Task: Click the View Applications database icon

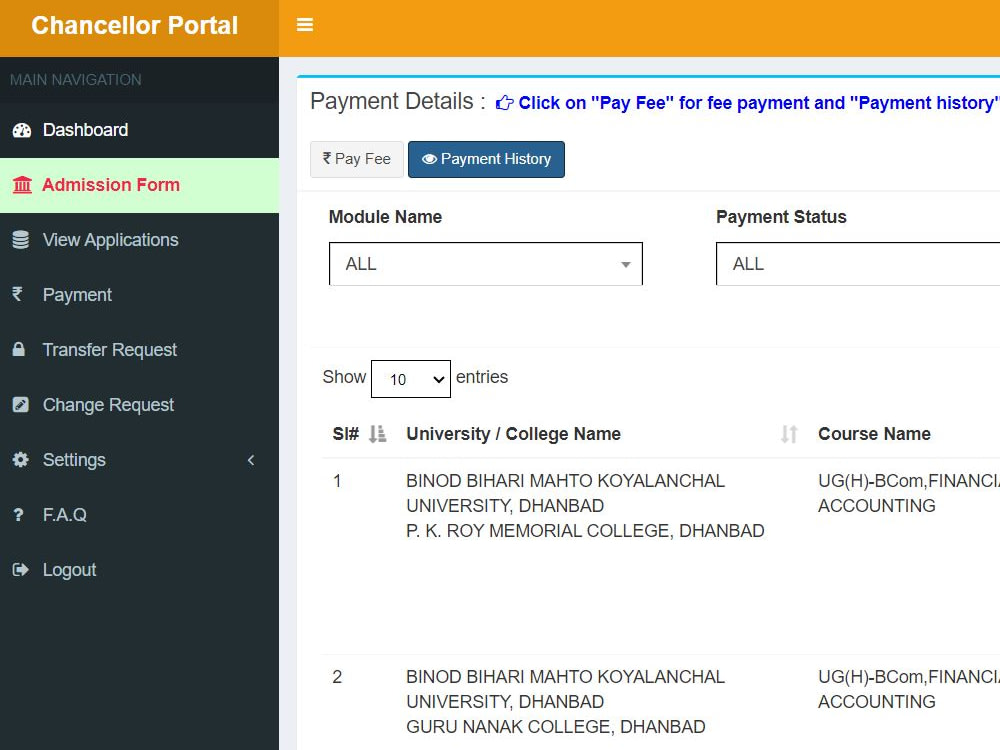Action: pos(20,240)
